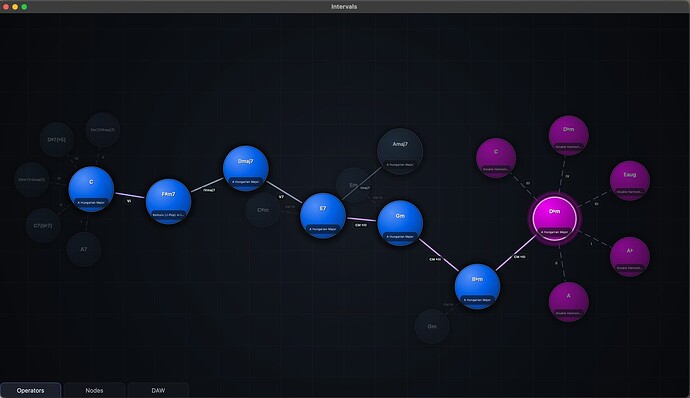Image resolution: width=690 pixels, height=398 pixels.
Task: Pick the purple D♭m suggestion at the top
Action: [569, 136]
